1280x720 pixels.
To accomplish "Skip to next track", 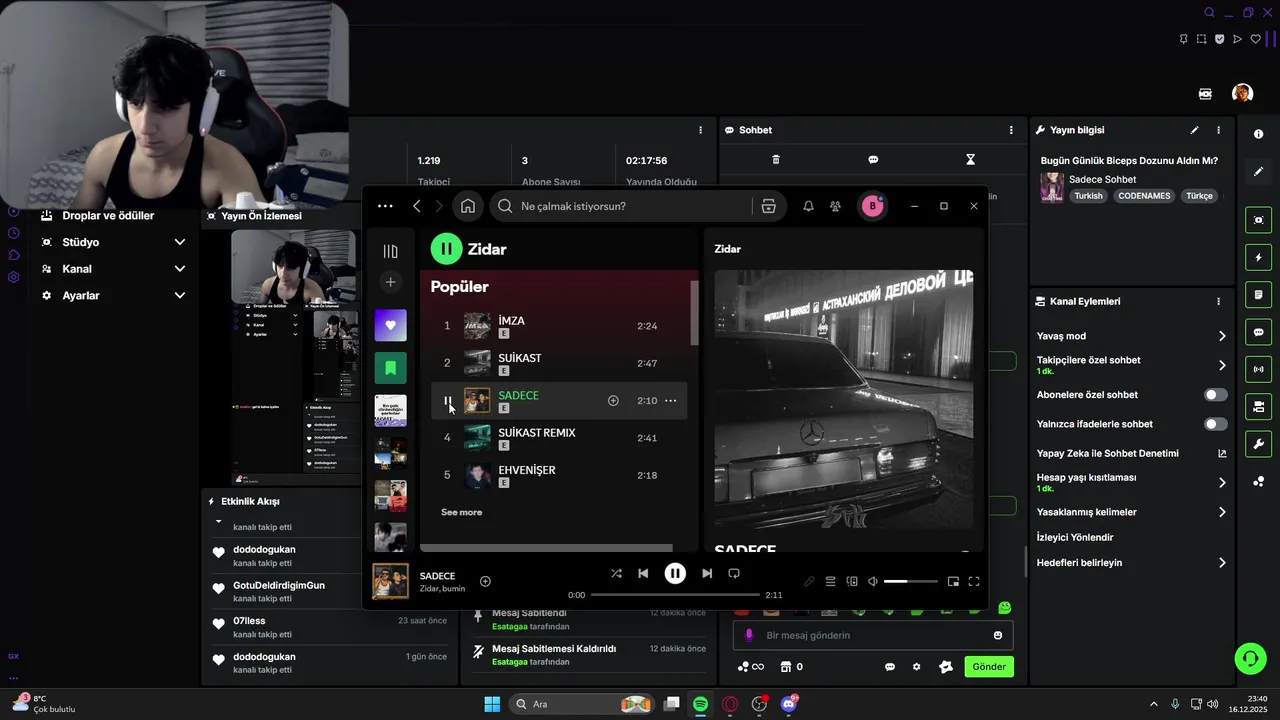I will click(707, 573).
